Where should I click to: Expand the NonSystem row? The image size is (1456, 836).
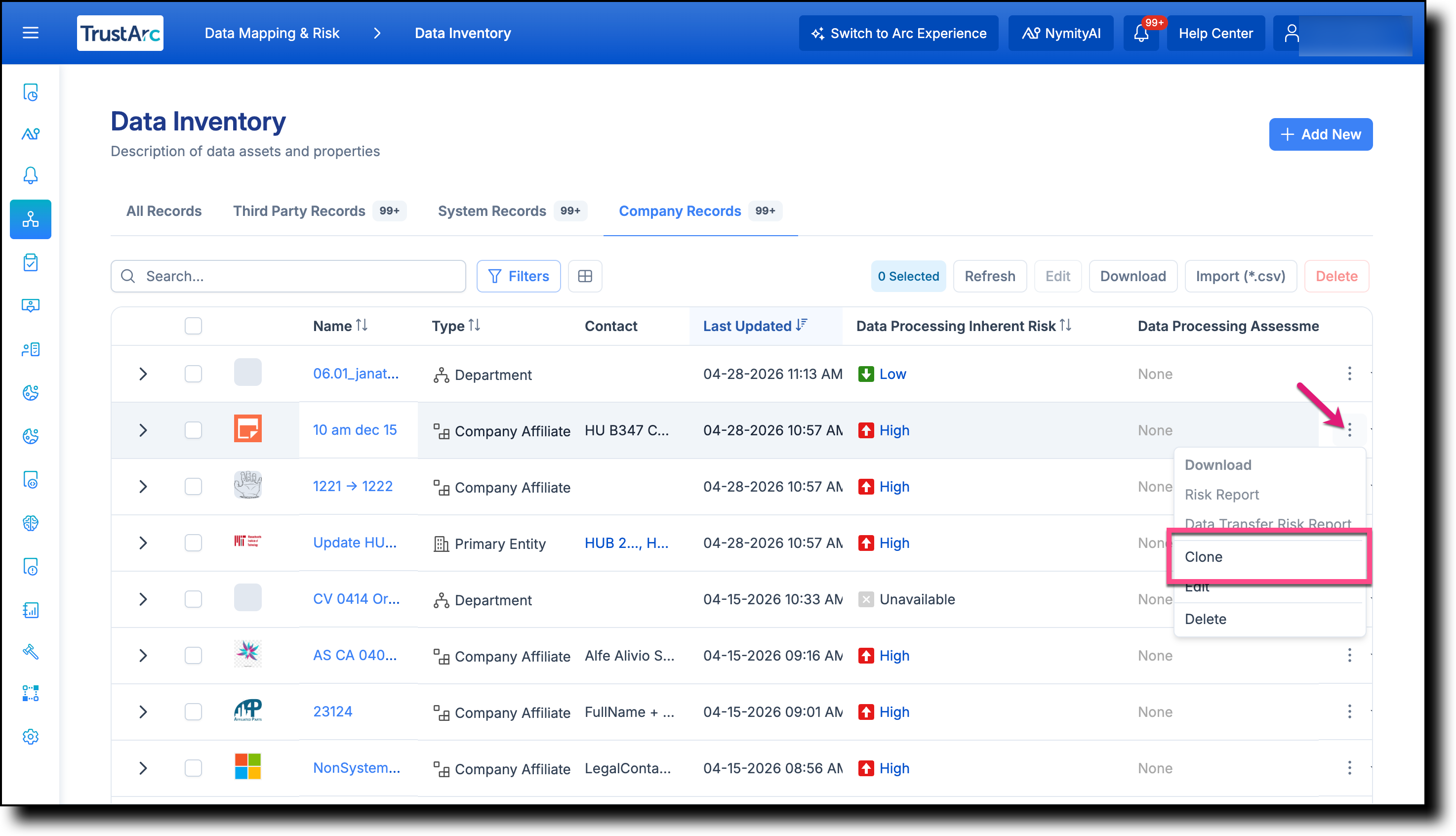pyautogui.click(x=143, y=768)
